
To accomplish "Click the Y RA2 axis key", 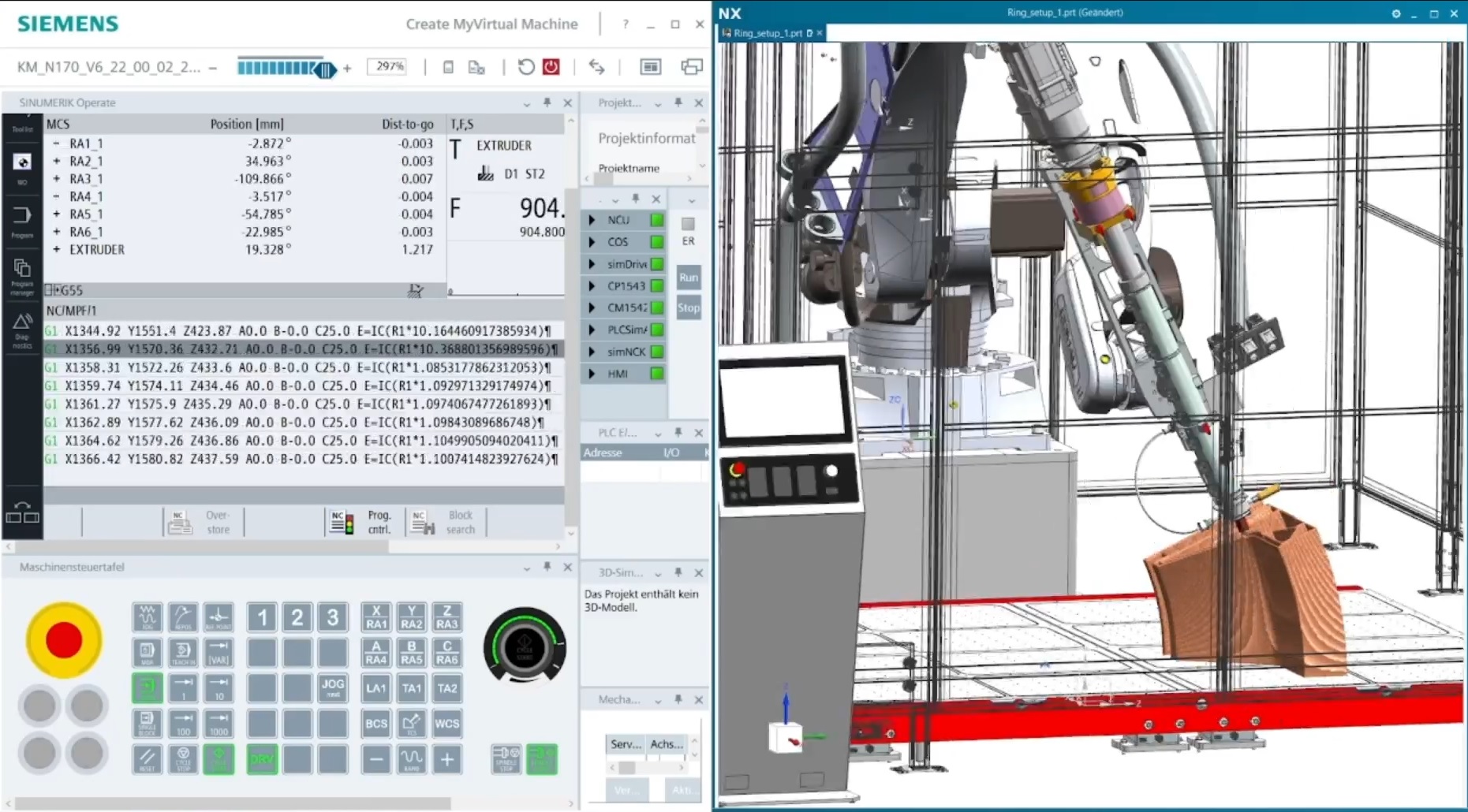I will pos(412,617).
